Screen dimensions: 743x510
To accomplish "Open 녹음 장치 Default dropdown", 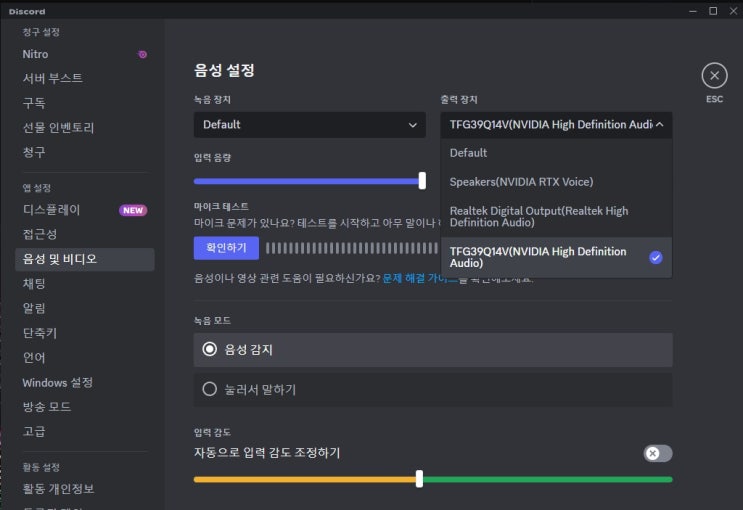I will [309, 125].
